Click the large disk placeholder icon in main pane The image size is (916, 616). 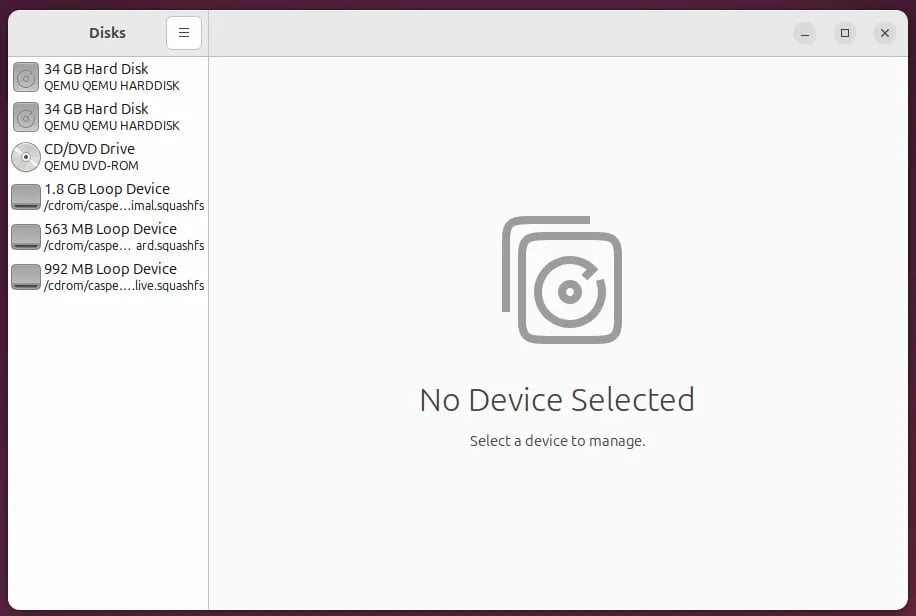click(562, 280)
